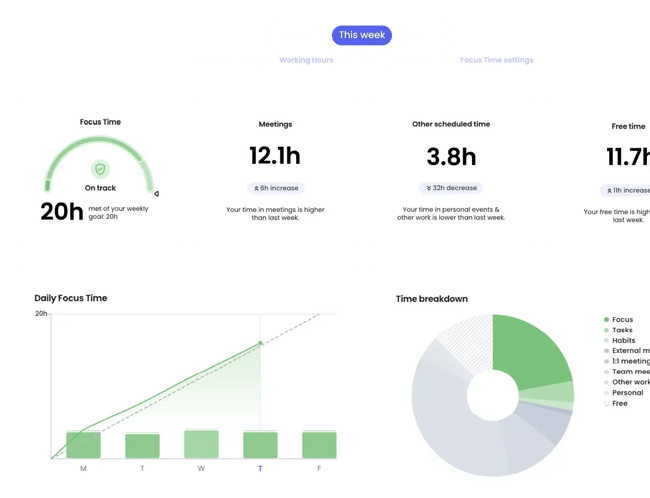Click the Thursday data point on line chart
The height and width of the screenshot is (498, 650).
[261, 343]
